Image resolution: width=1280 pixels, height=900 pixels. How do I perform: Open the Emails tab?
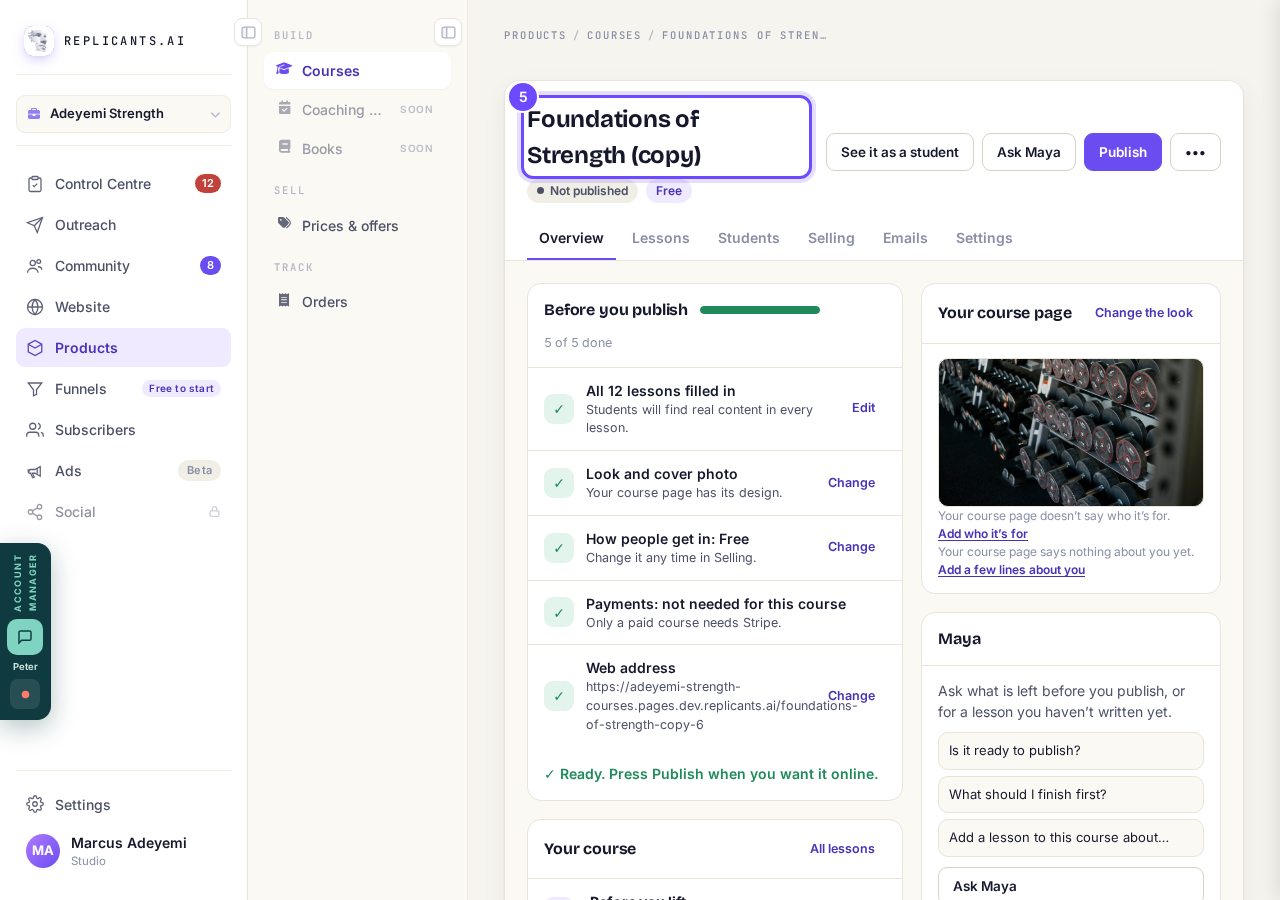[905, 238]
